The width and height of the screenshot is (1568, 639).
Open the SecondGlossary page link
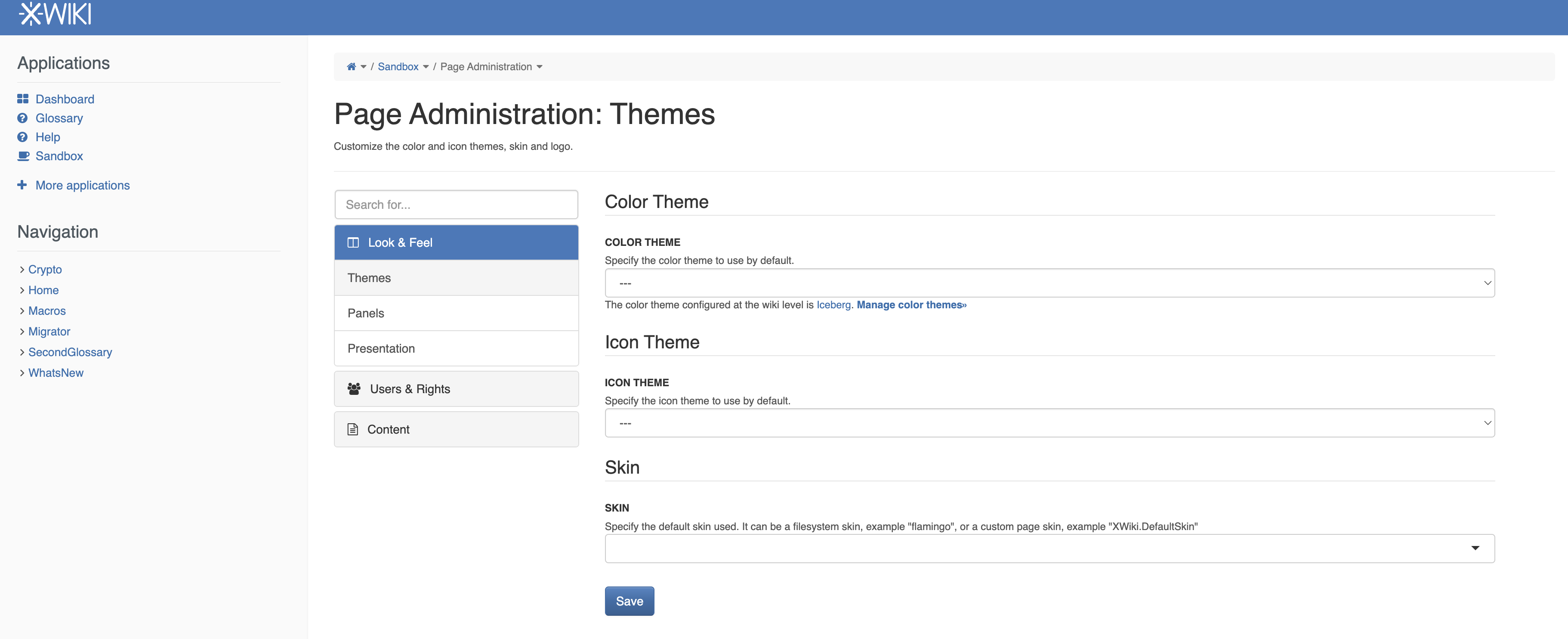point(70,351)
